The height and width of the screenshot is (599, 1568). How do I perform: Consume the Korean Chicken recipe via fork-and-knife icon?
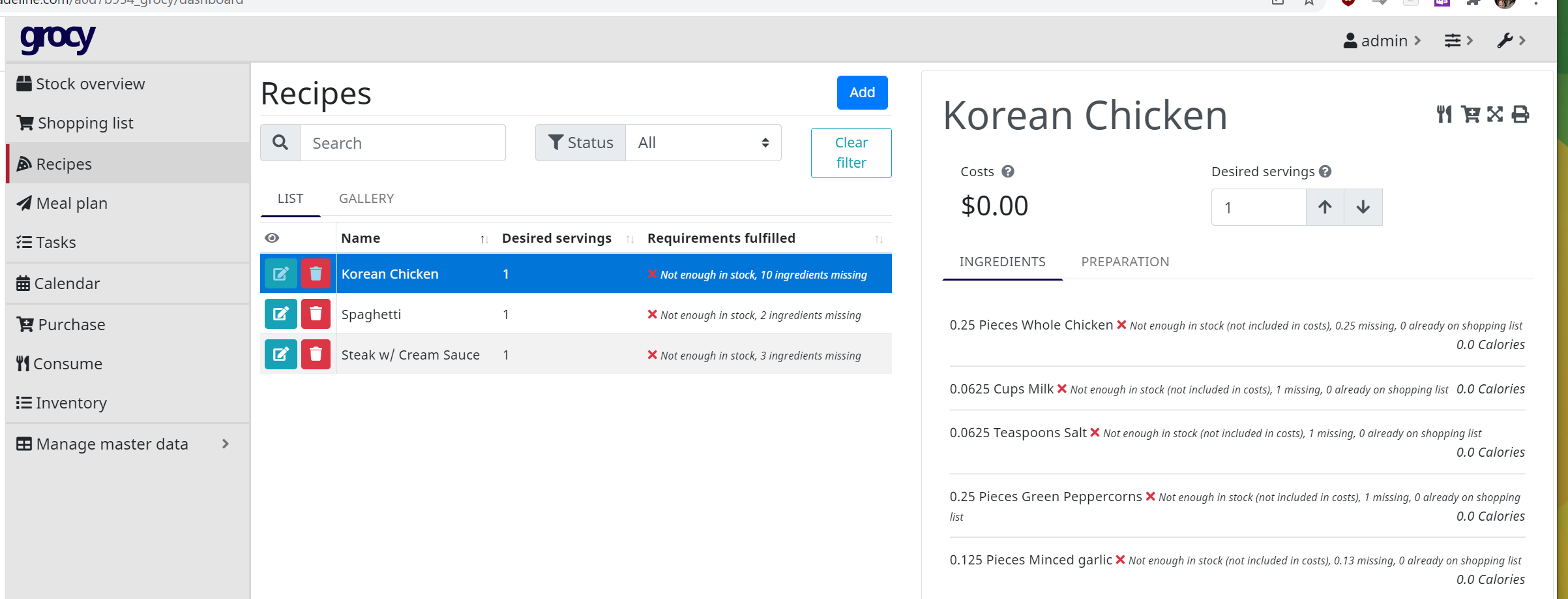point(1444,114)
